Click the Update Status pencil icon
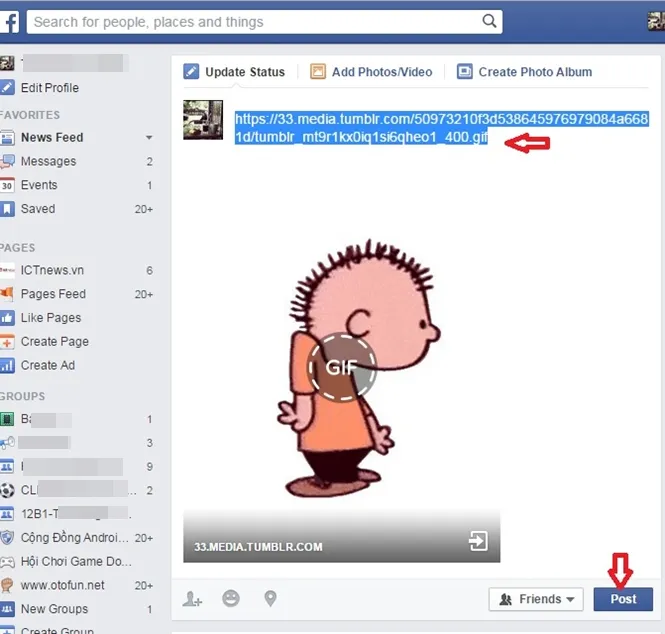665x634 pixels. (x=191, y=72)
